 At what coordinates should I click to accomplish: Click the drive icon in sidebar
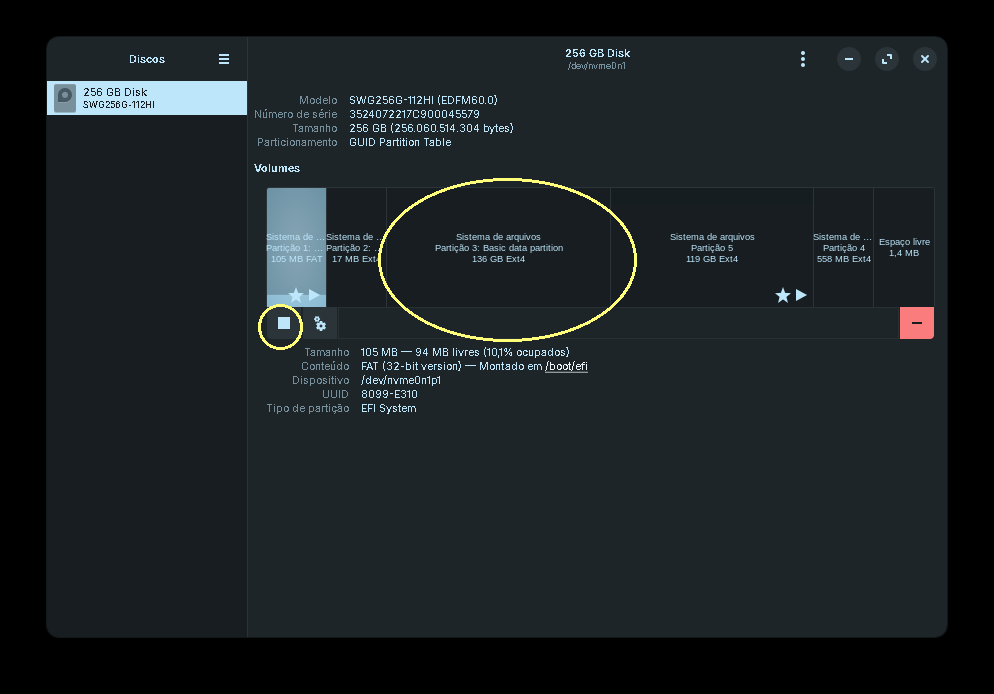(x=65, y=98)
